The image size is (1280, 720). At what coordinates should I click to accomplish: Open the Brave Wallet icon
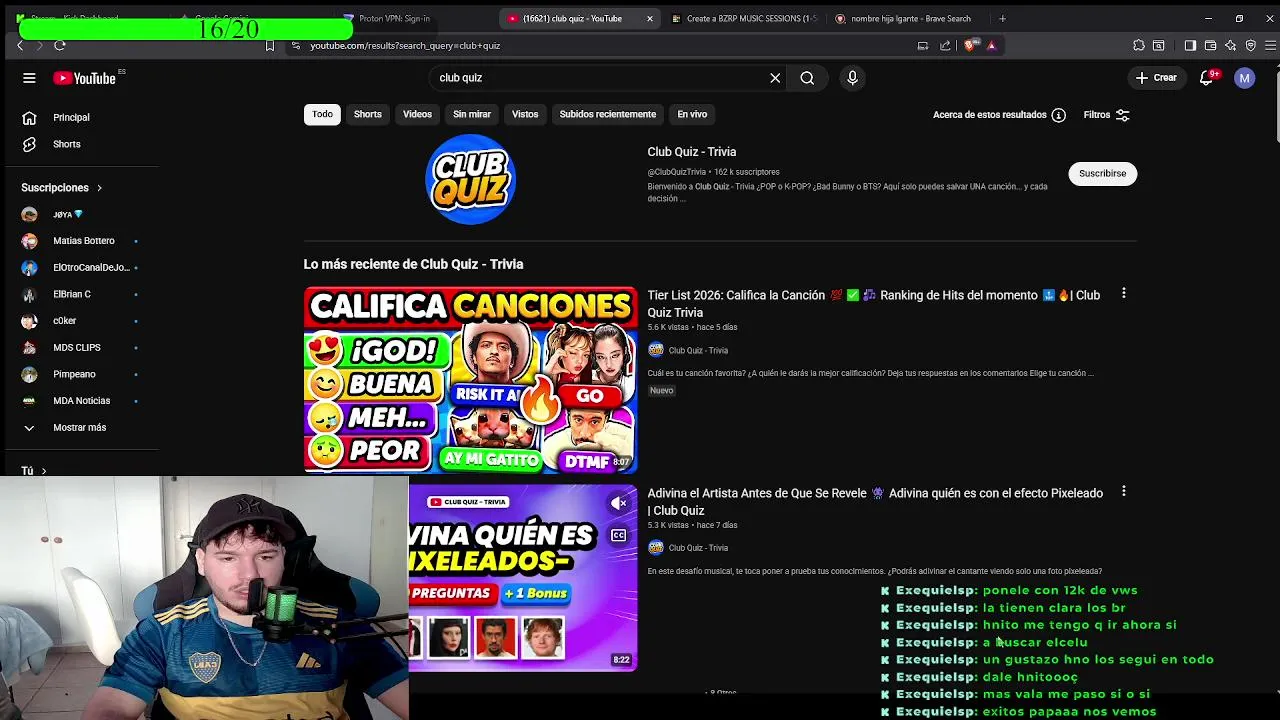click(1210, 45)
